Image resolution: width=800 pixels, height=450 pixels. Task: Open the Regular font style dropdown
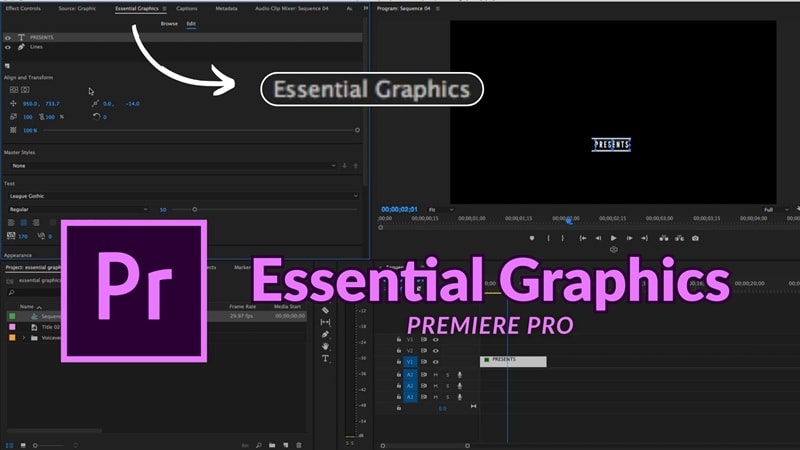[x=78, y=209]
